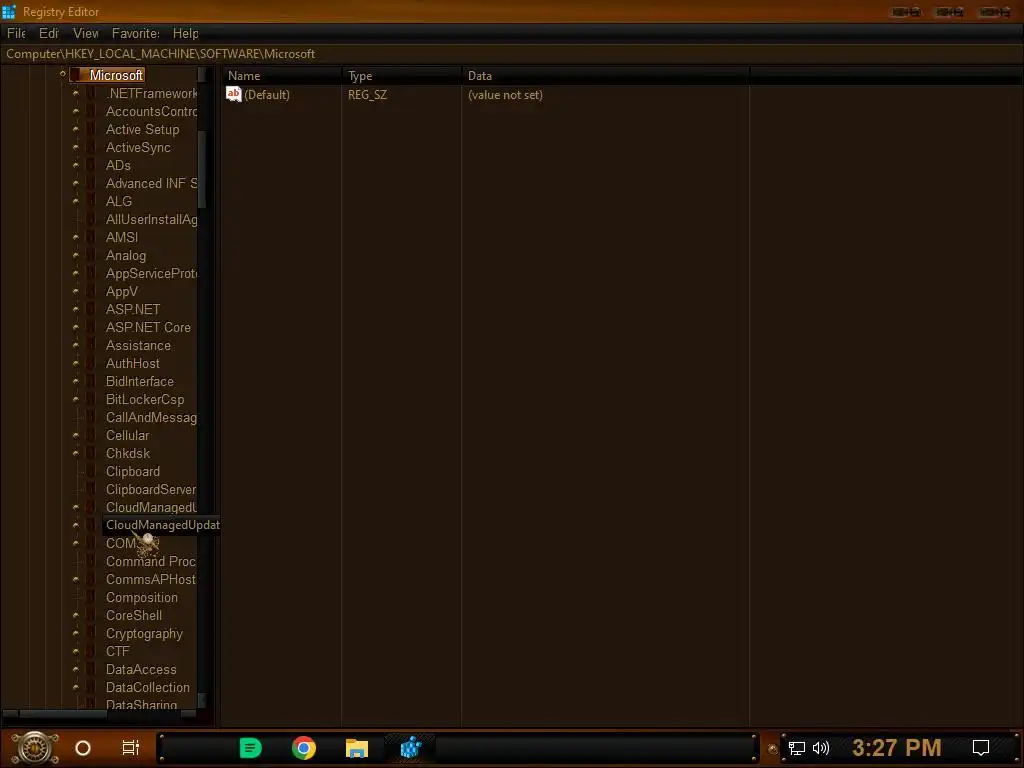Expand the AMSI key

click(76, 237)
